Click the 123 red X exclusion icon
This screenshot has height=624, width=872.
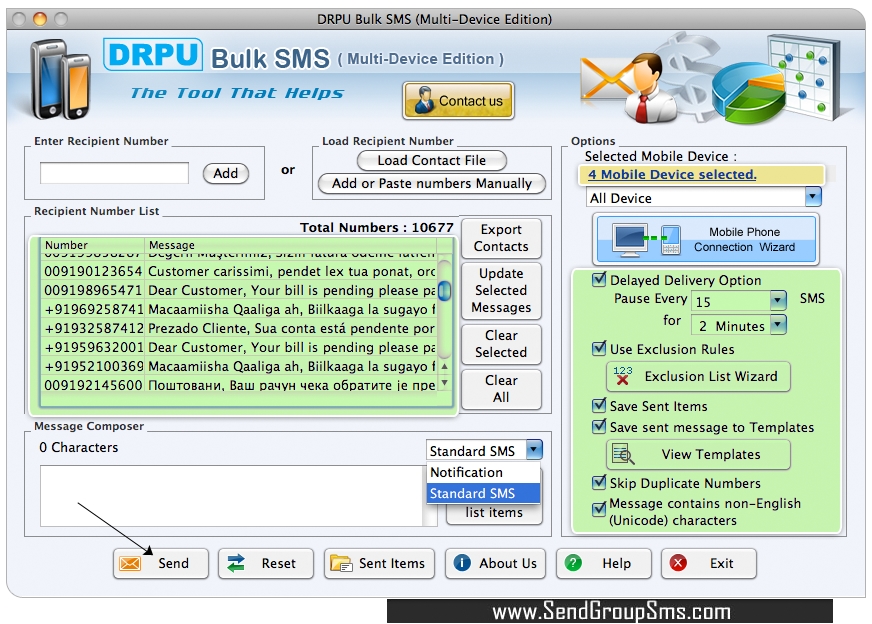point(622,376)
